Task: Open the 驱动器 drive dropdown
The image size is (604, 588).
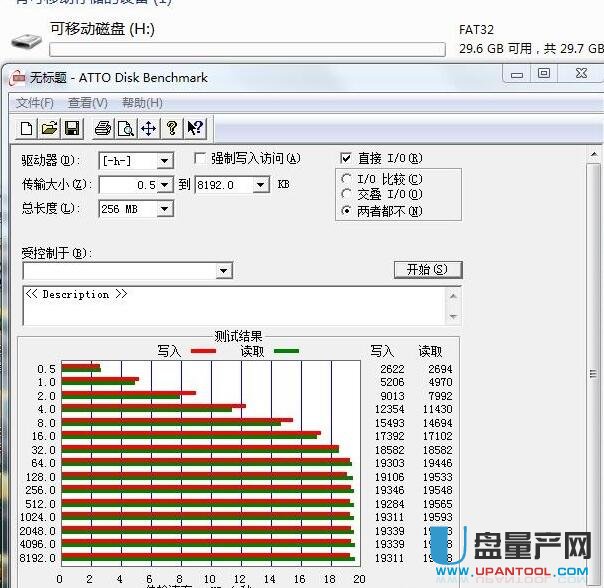Action: point(165,161)
